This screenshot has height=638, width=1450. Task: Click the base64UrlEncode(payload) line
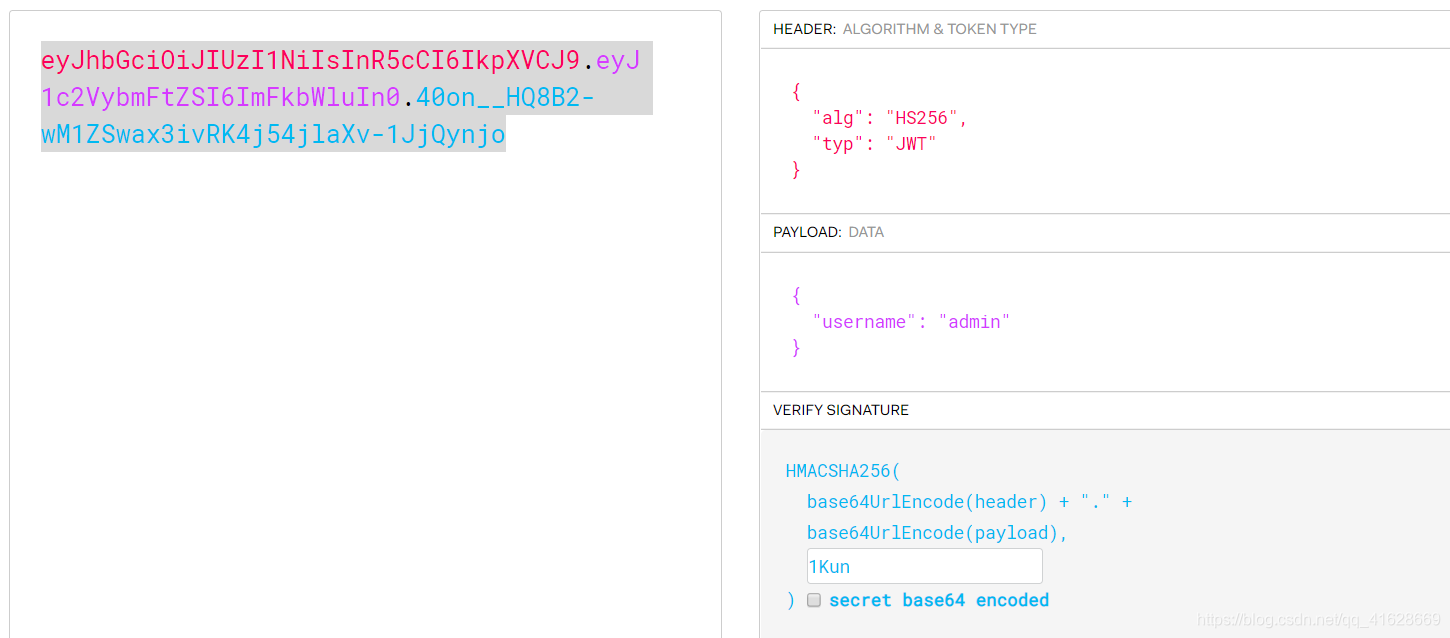click(x=938, y=533)
